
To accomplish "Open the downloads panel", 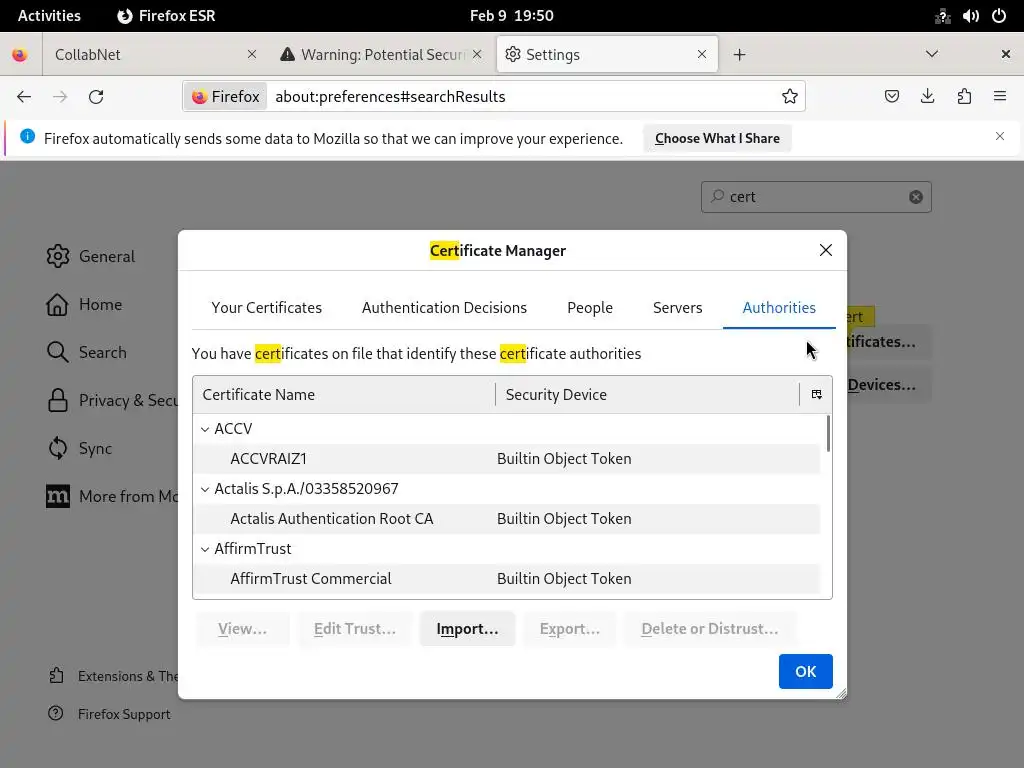I will 927,97.
